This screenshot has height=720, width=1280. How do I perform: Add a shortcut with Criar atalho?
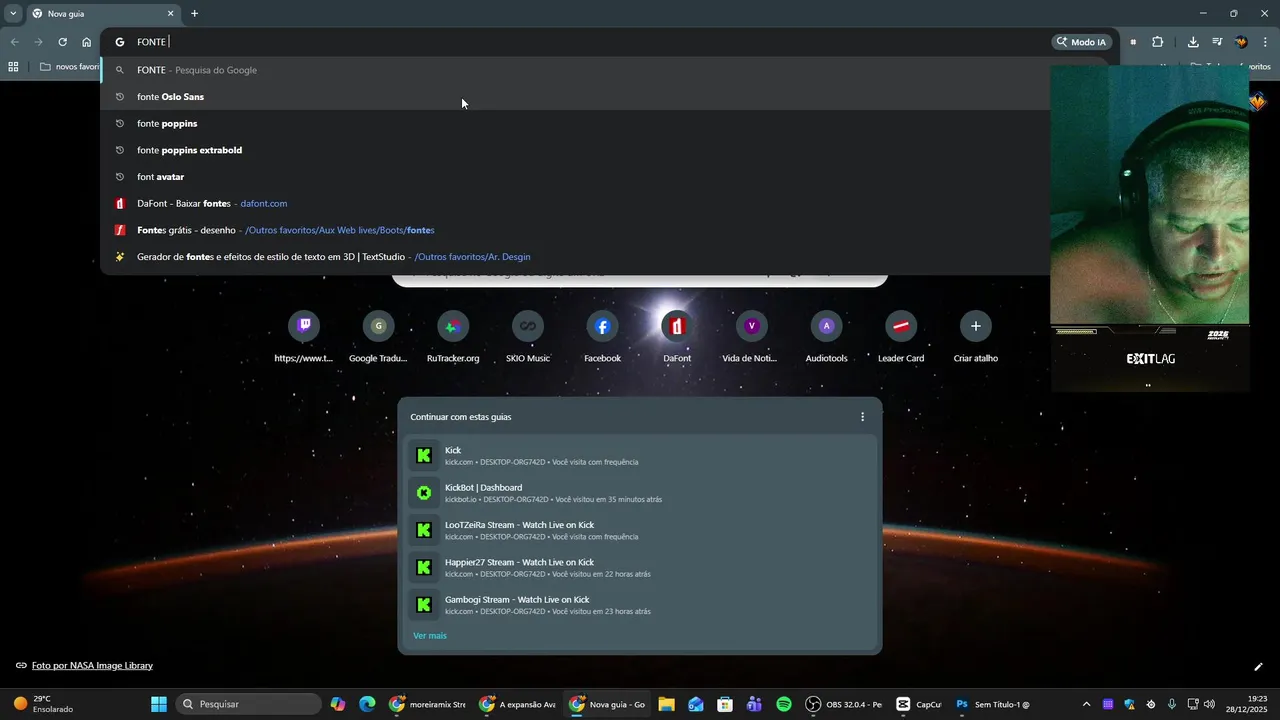(x=975, y=336)
